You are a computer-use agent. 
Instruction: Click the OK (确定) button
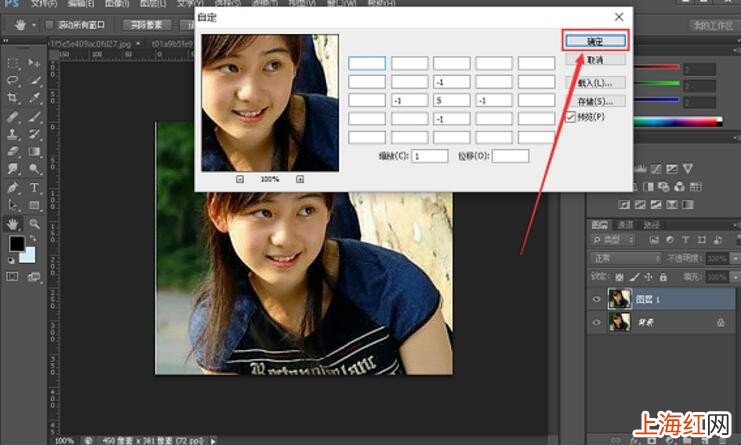click(595, 41)
